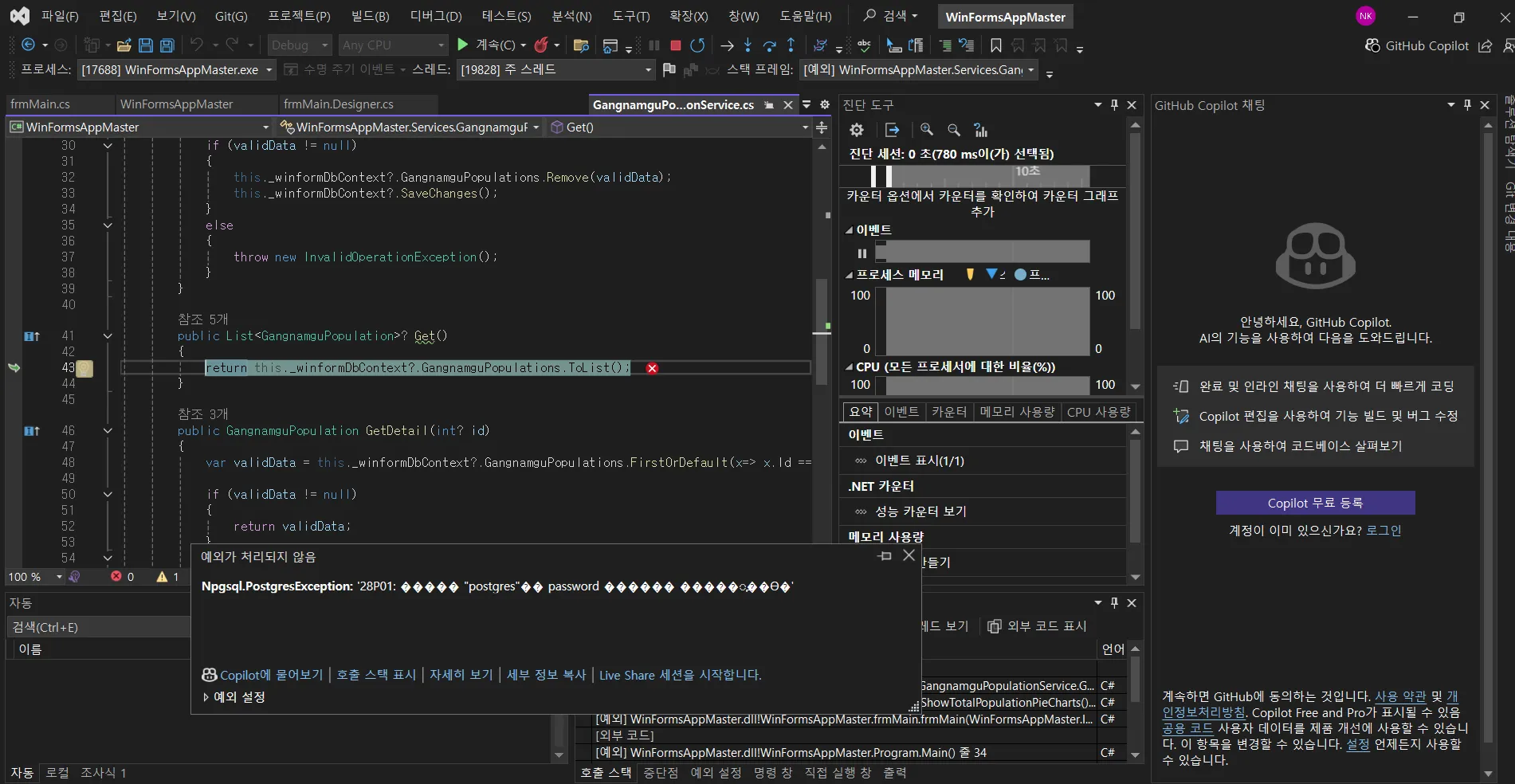
Task: Toggle a bookmark with the bookmark icon
Action: click(x=995, y=45)
